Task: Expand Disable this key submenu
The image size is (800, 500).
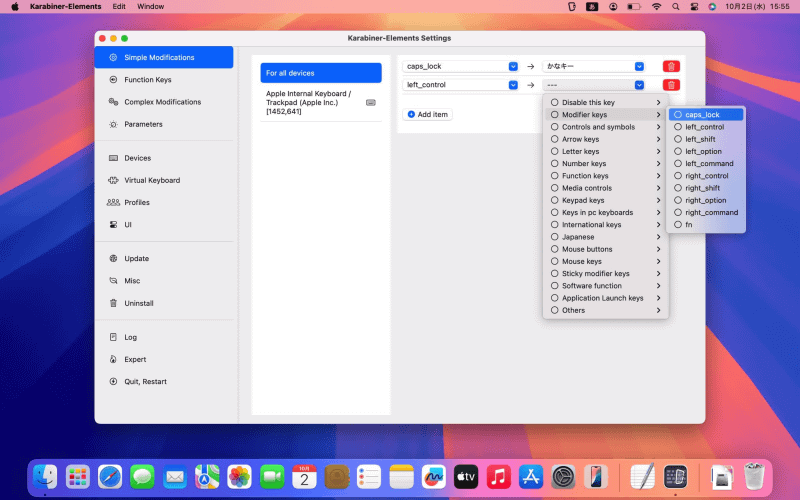Action: coord(606,103)
